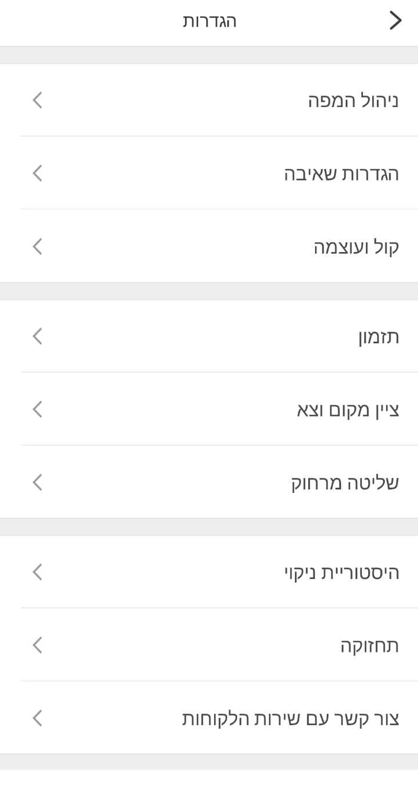Click chevron of customer service row
The image size is (418, 792).
(x=37, y=718)
